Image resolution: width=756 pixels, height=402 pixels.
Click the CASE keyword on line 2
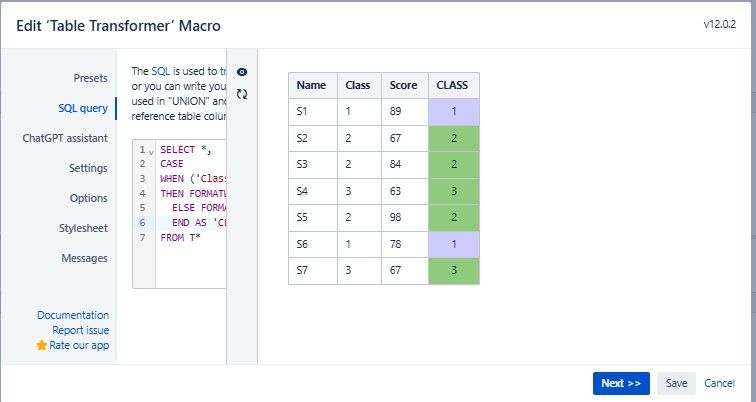tap(172, 164)
